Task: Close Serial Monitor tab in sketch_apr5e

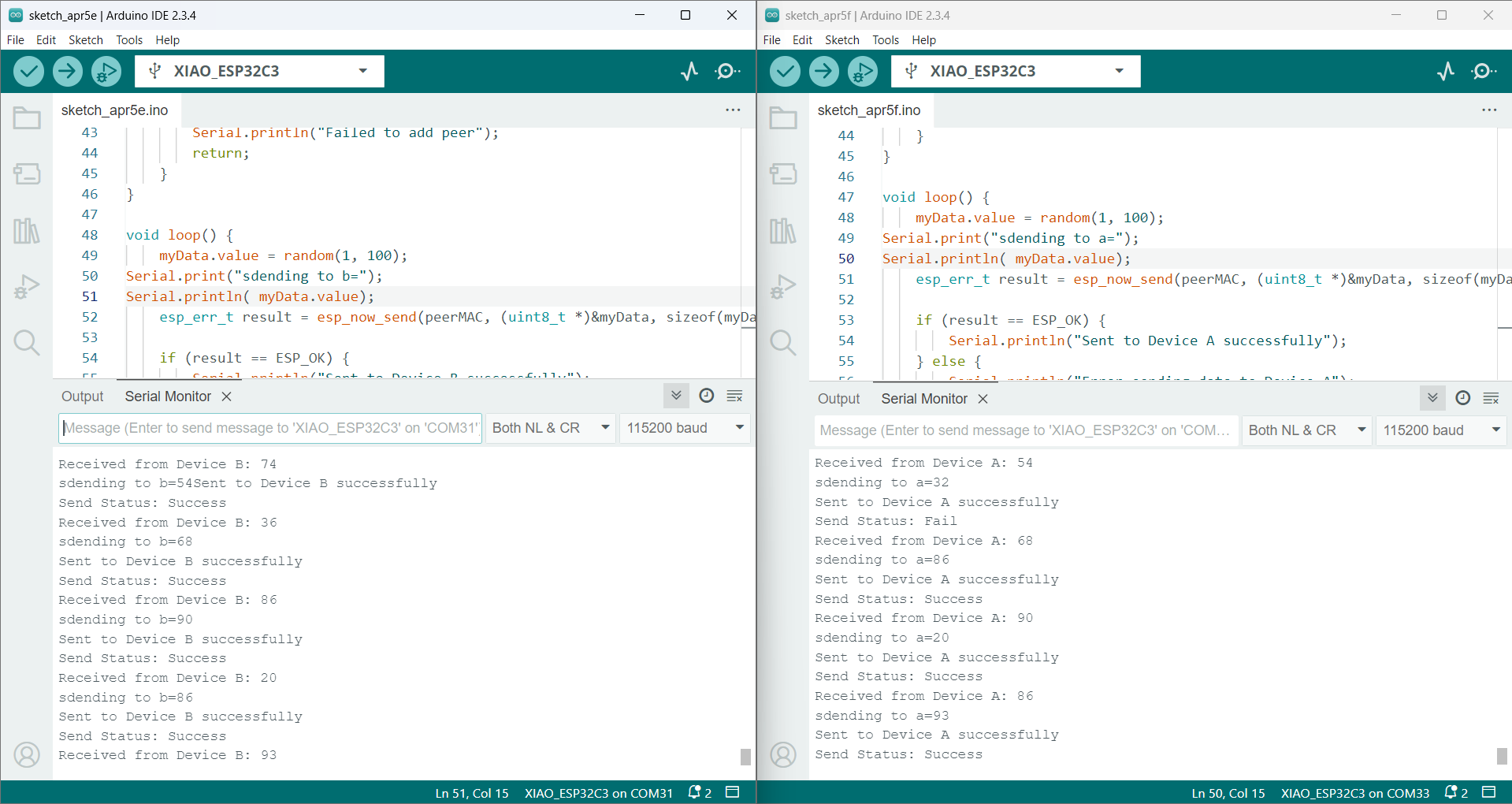Action: click(x=227, y=396)
